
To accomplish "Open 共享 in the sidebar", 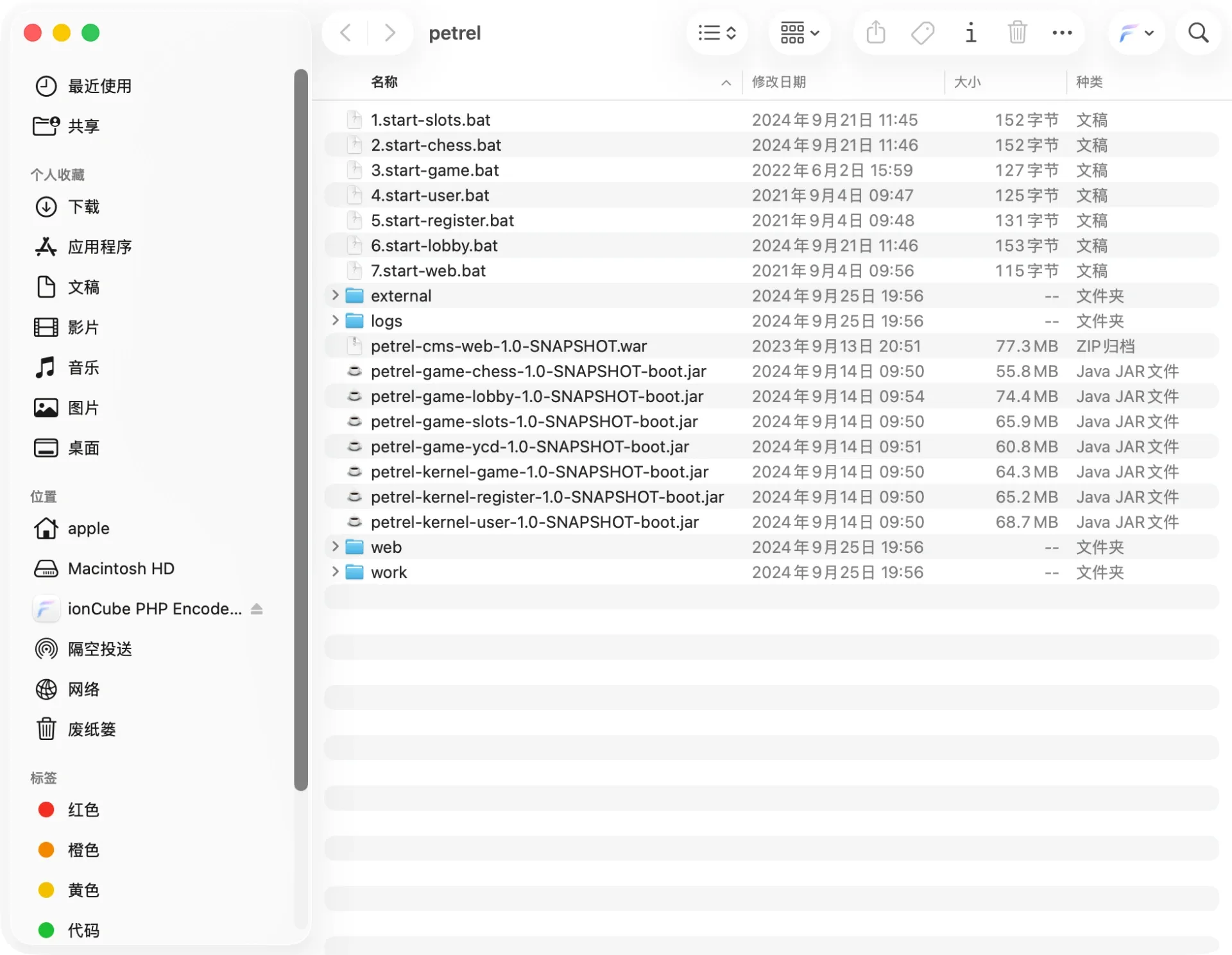I will (x=67, y=126).
